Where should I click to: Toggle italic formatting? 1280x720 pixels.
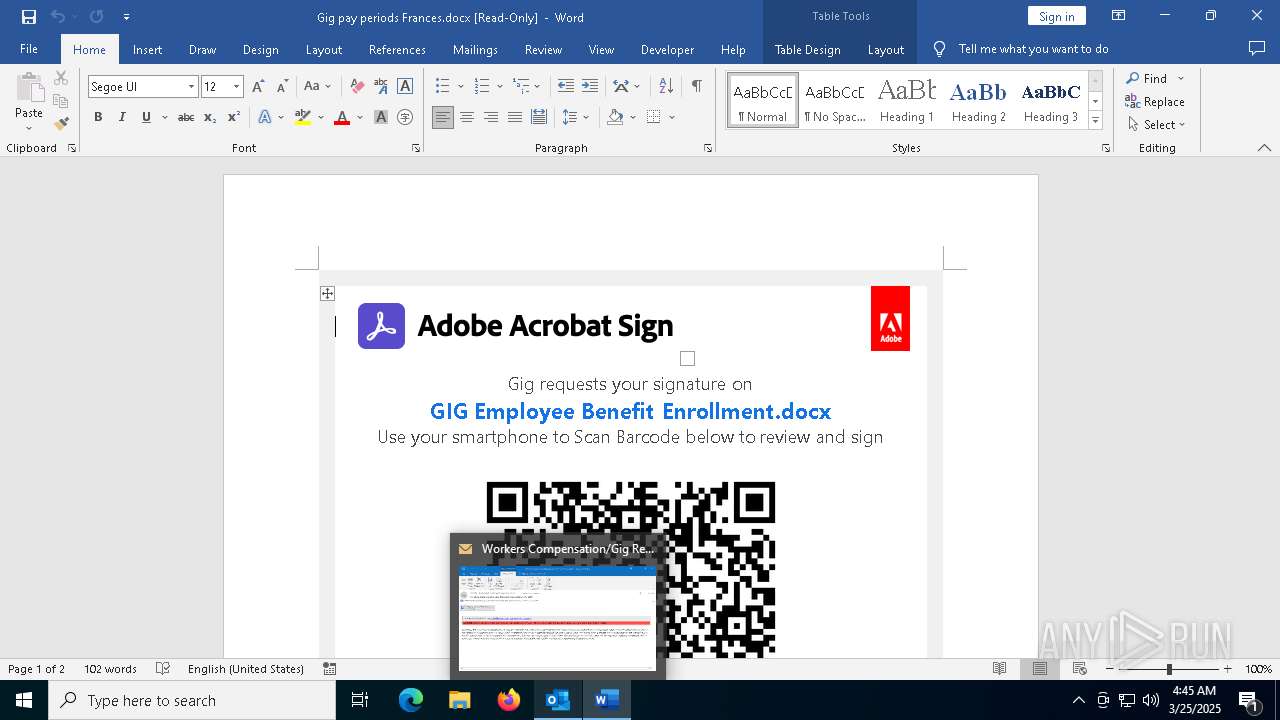click(x=122, y=117)
